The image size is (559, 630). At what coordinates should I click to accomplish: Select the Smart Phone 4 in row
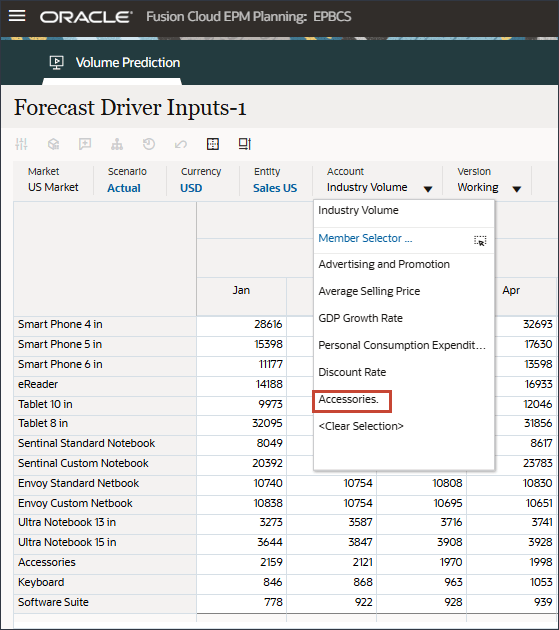[x=105, y=326]
